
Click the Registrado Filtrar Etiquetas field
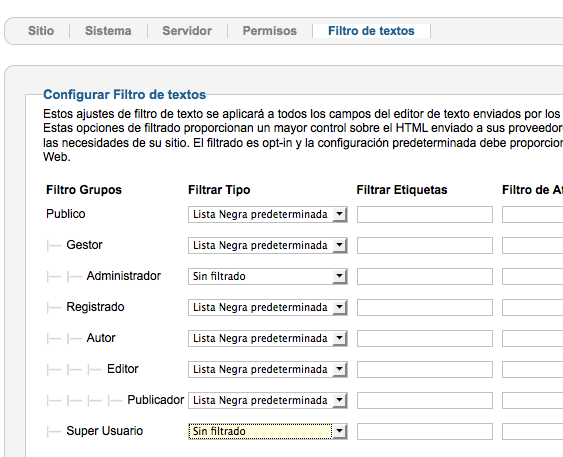425,307
